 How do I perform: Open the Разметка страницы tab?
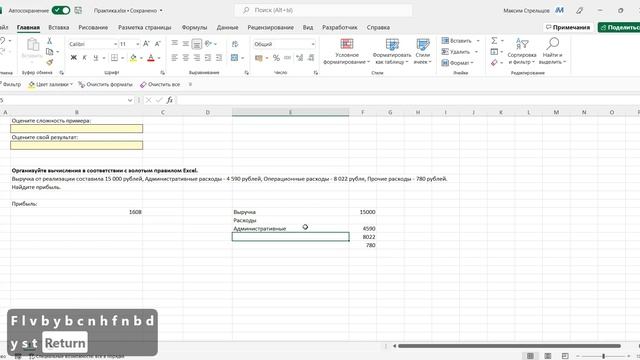pyautogui.click(x=144, y=27)
